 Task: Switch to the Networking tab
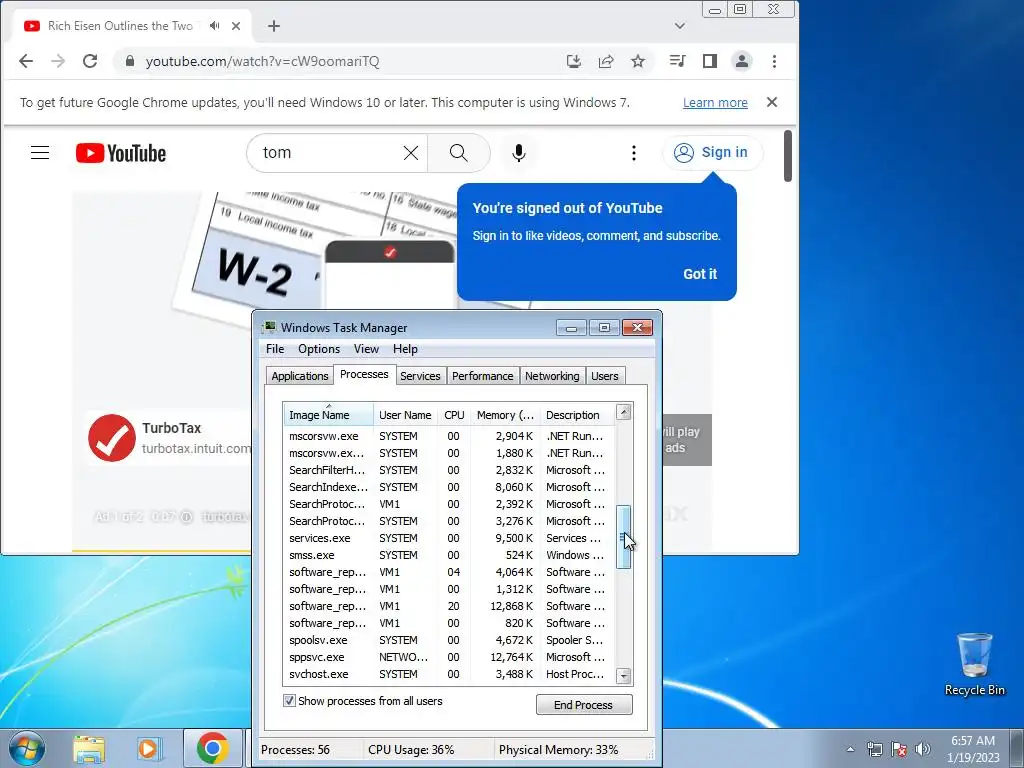pos(552,376)
